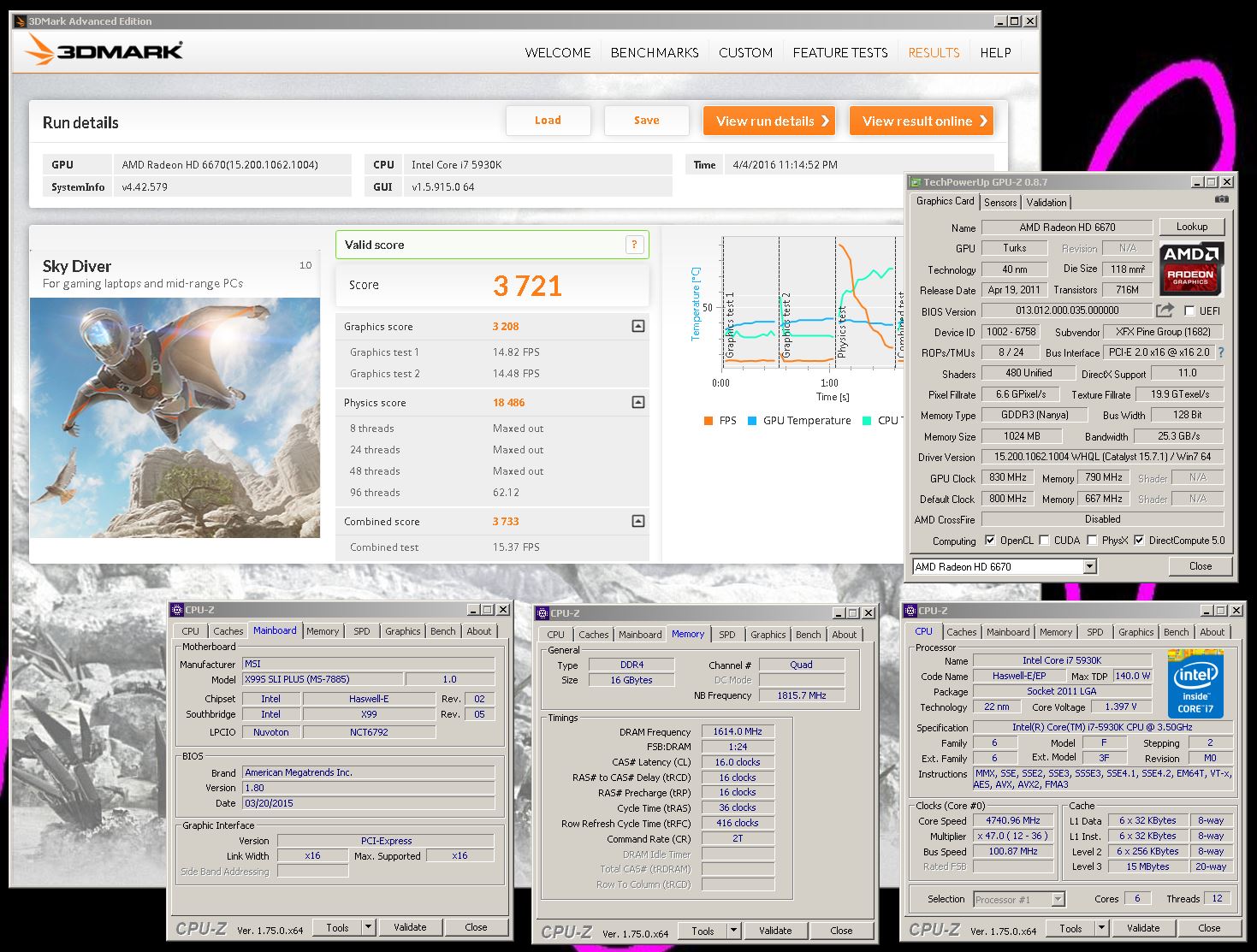Screen dimensions: 1257x952
Task: Open the HELP tab in 3DMark
Action: point(995,52)
